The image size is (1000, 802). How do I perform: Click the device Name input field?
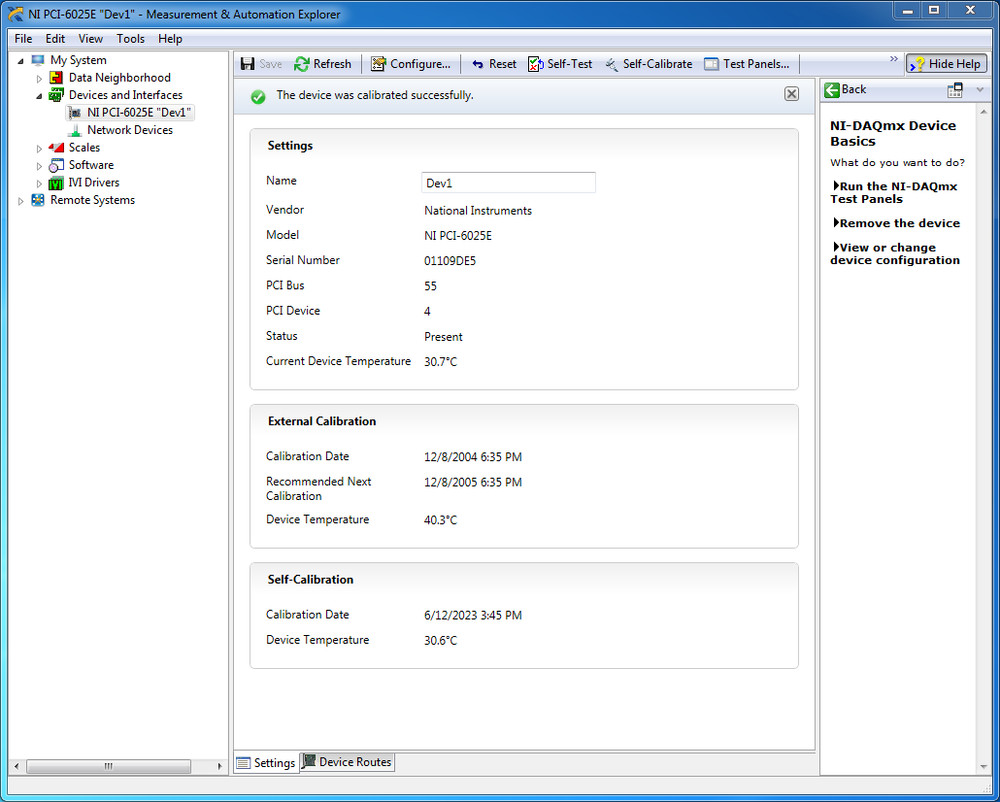pyautogui.click(x=508, y=183)
